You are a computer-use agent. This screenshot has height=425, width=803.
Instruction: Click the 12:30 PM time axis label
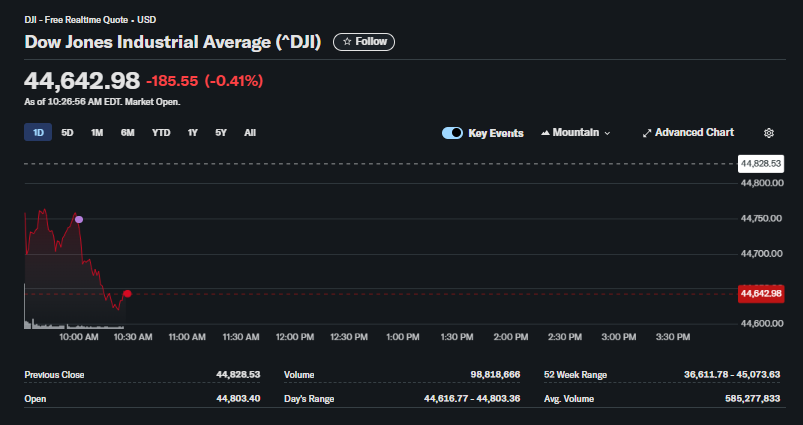click(x=349, y=337)
